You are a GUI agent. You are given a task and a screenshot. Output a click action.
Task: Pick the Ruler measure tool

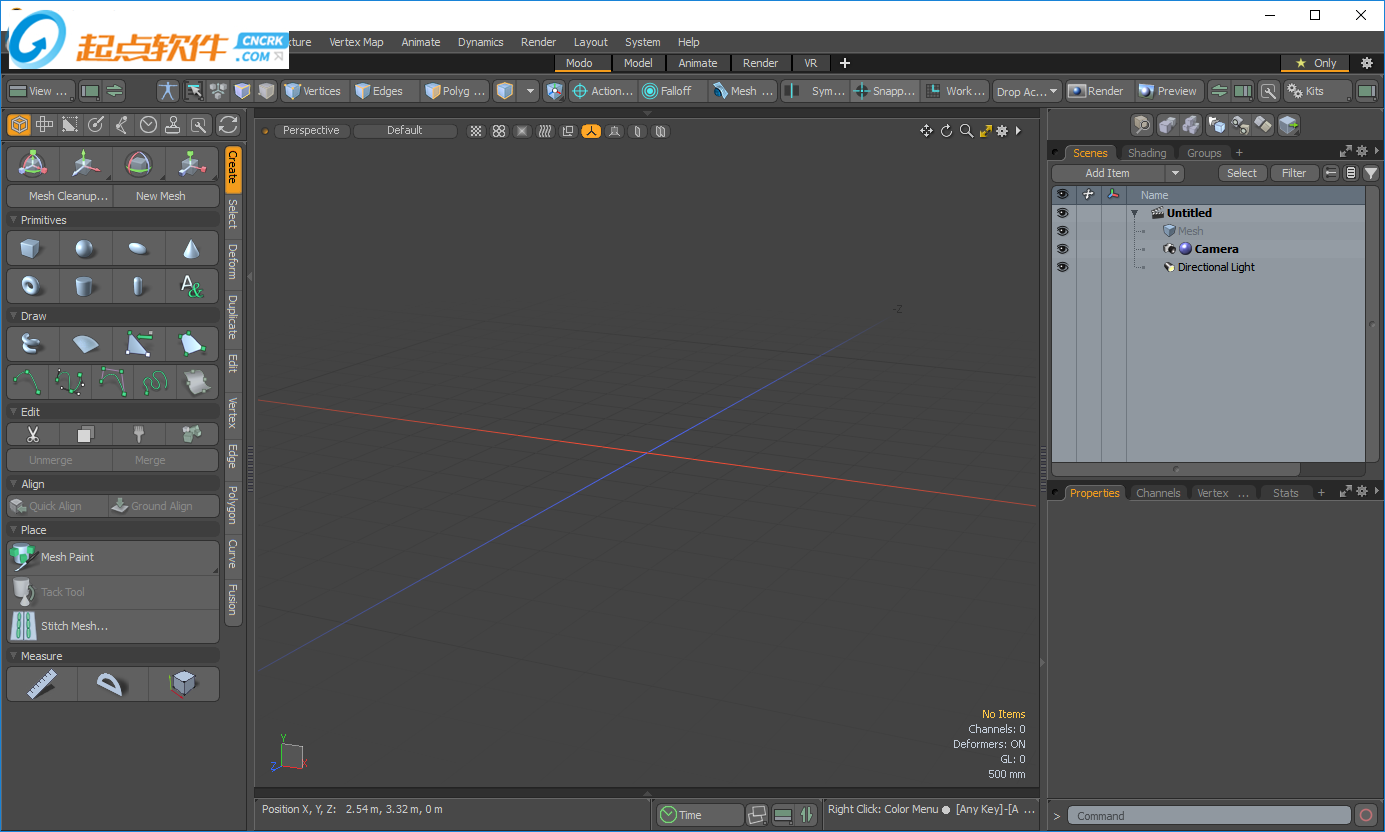42,684
